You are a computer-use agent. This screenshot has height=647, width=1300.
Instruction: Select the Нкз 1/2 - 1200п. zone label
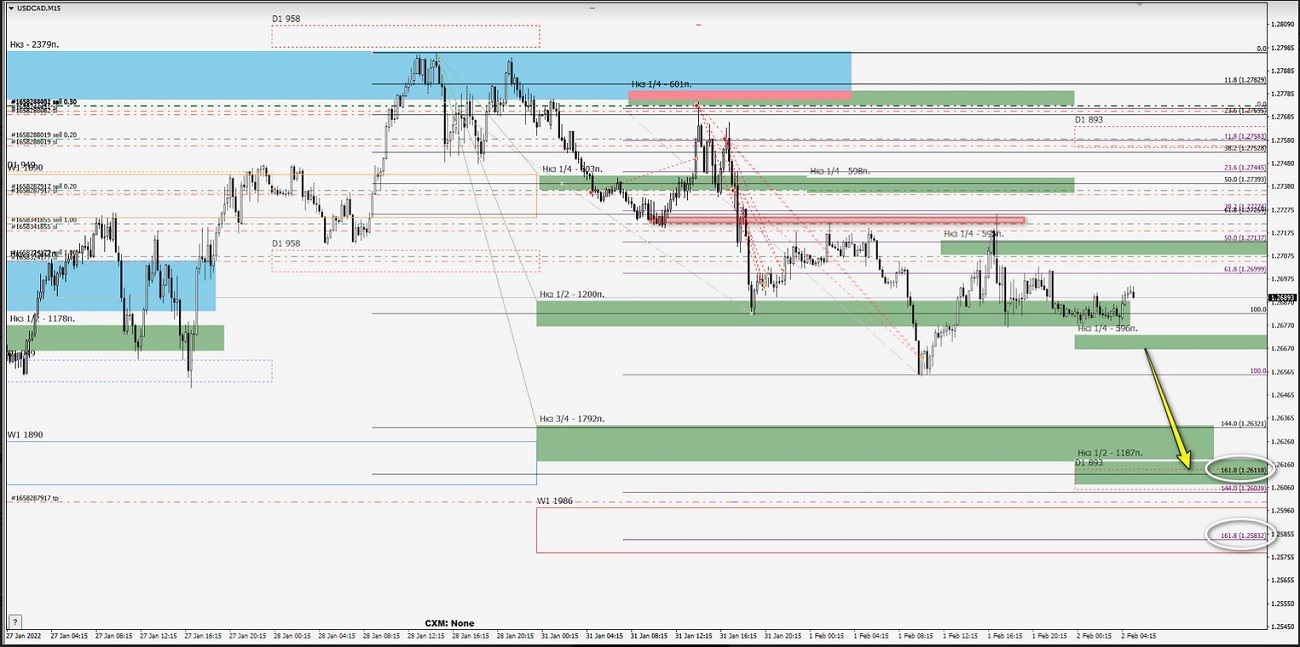[x=571, y=295]
